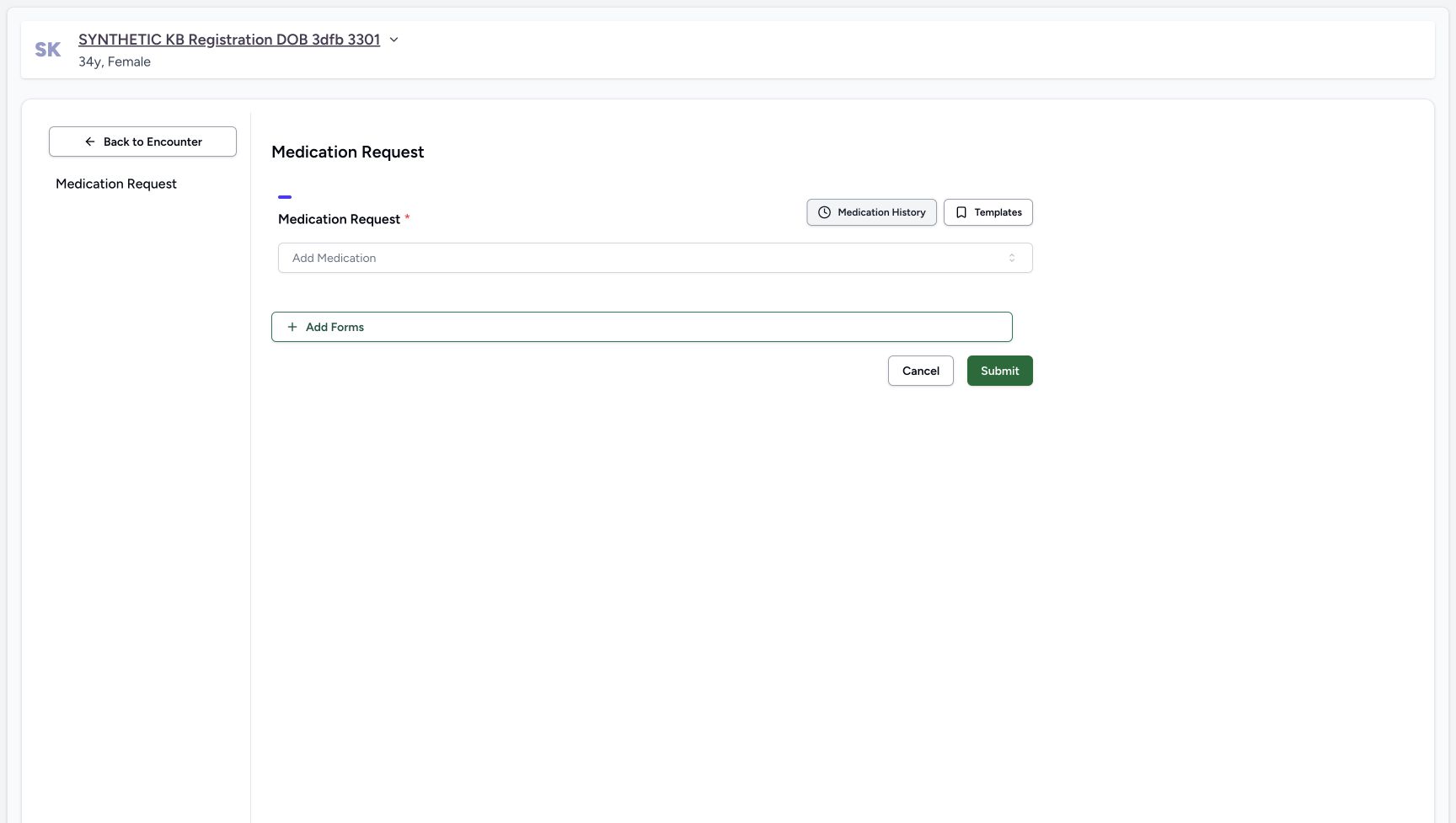Screen dimensions: 1456x823
Task: Submit the medication request form
Action: (x=999, y=371)
